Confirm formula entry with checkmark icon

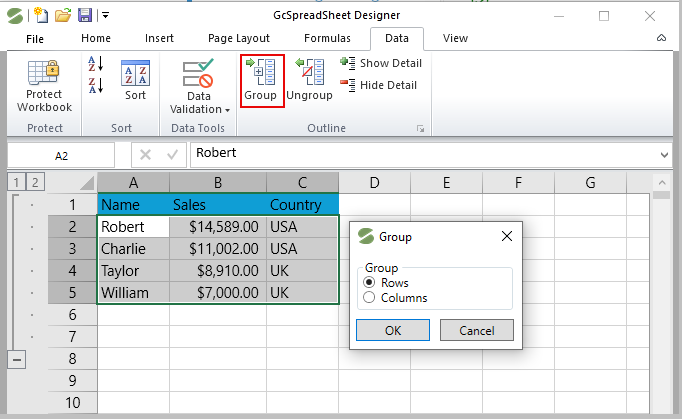pyautogui.click(x=172, y=155)
